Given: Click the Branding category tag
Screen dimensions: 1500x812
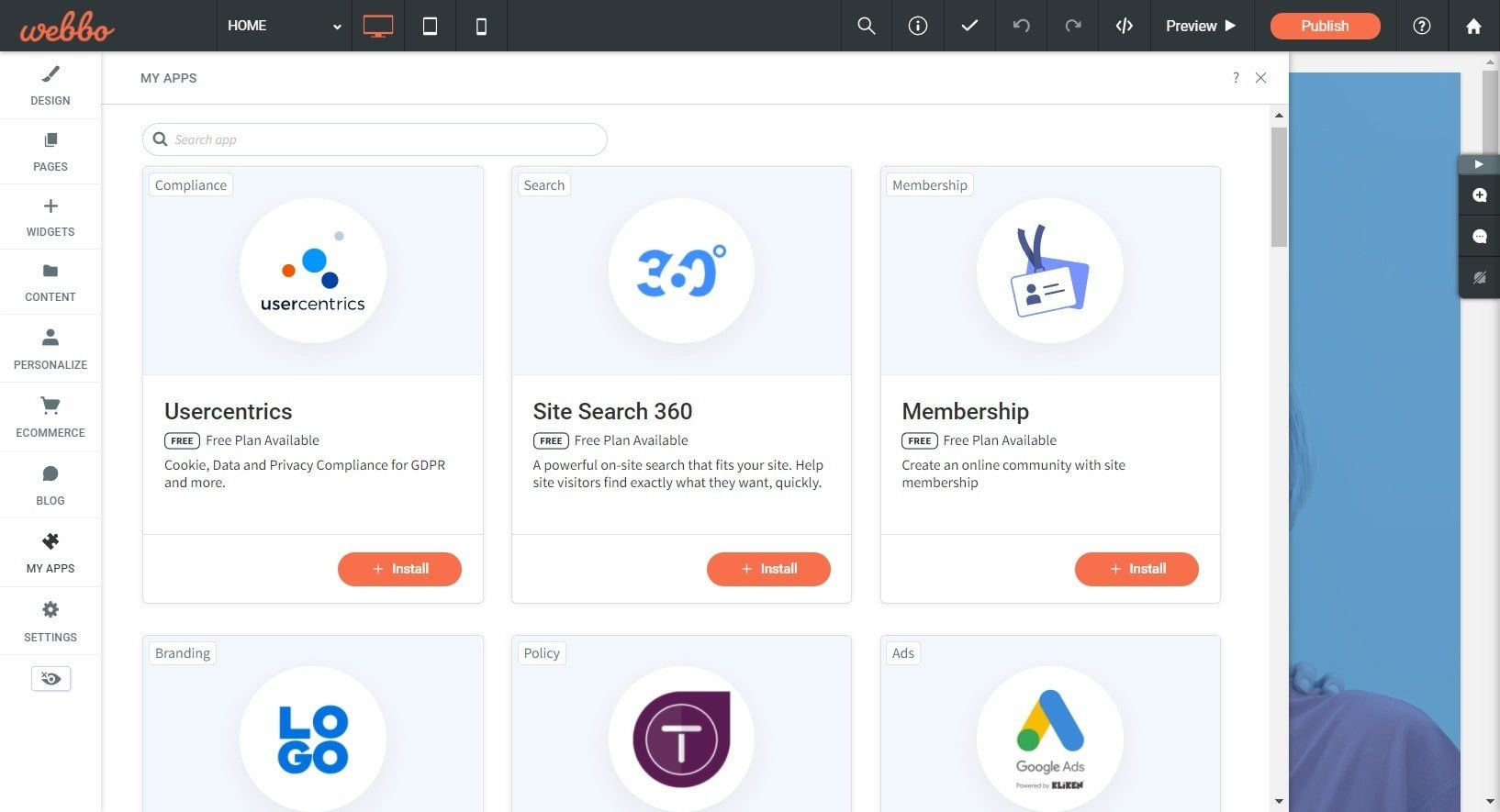Looking at the screenshot, I should 183,653.
